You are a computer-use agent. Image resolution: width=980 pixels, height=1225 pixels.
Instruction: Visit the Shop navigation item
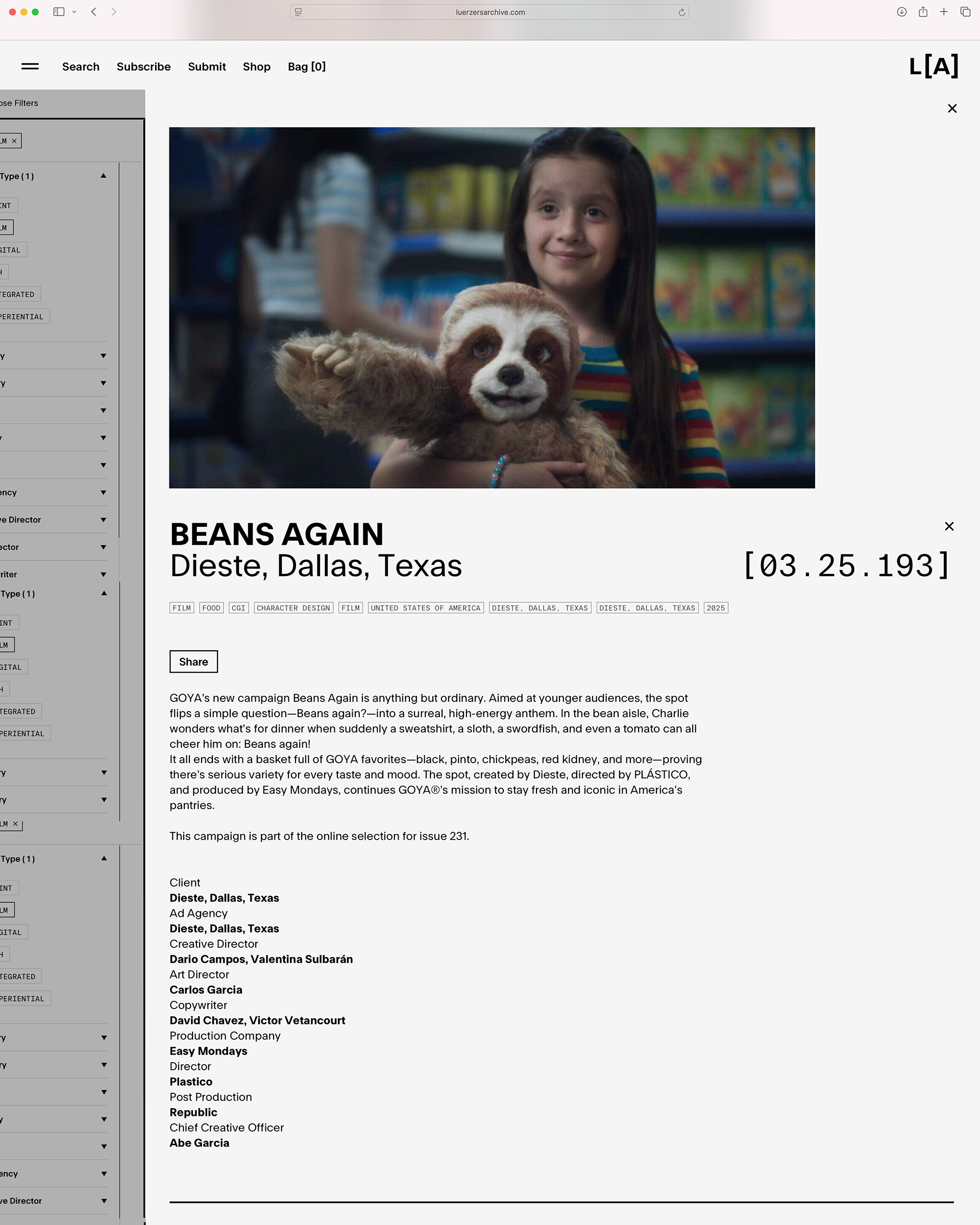(257, 66)
